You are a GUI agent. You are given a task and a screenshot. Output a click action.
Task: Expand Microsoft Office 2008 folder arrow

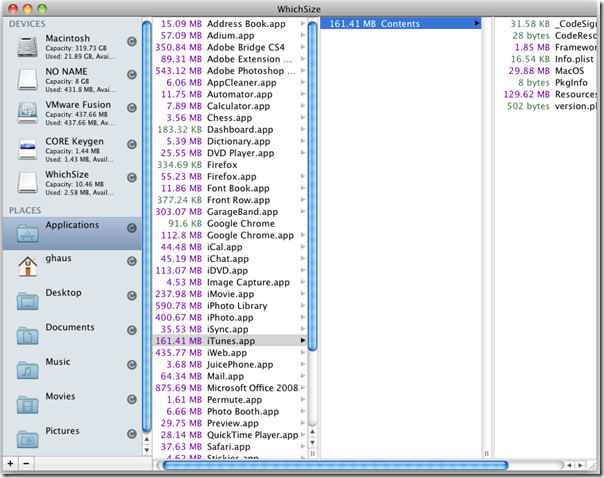(303, 387)
